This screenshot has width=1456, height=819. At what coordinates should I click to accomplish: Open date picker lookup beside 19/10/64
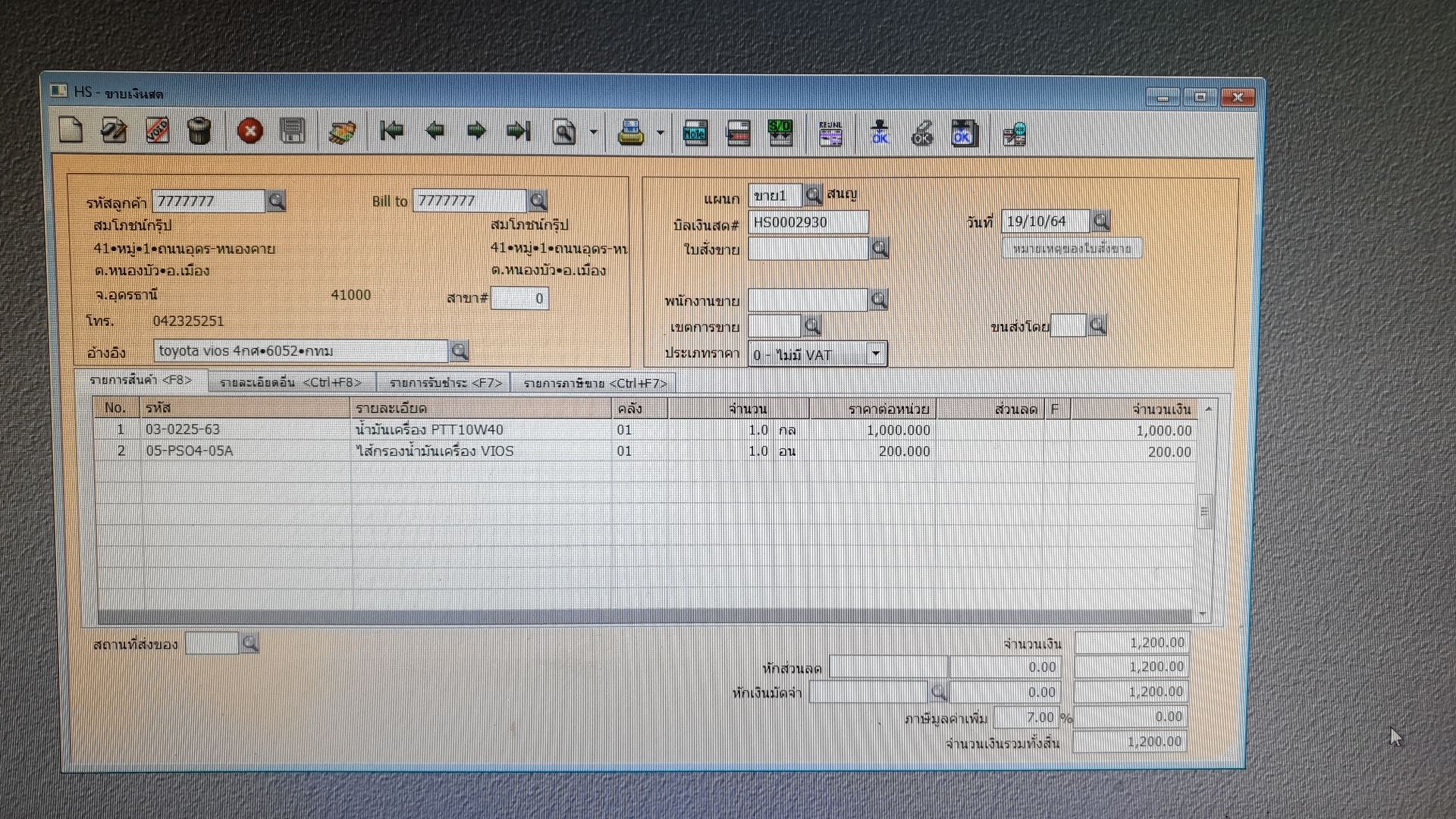1101,221
